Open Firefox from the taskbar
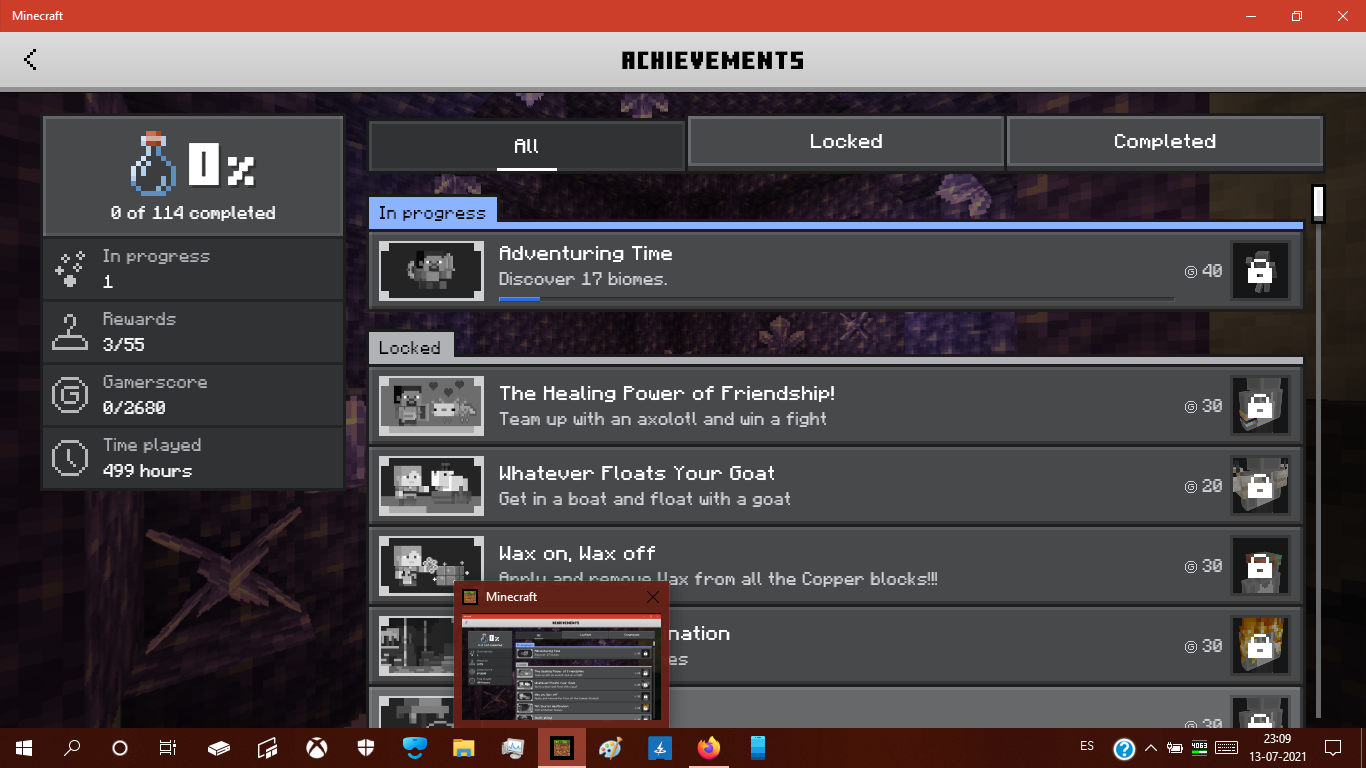This screenshot has height=768, width=1366. [x=709, y=747]
